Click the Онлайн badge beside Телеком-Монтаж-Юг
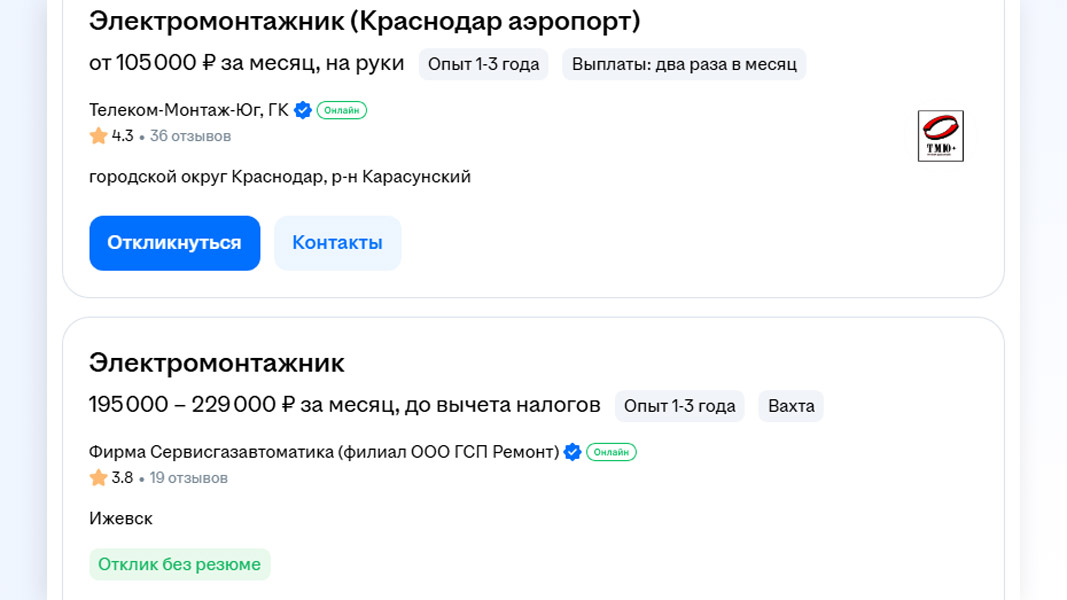1067x600 pixels. tap(342, 110)
